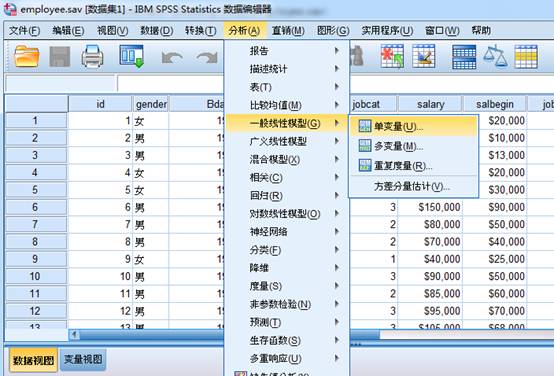Open the 编辑(E) menu

click(68, 31)
